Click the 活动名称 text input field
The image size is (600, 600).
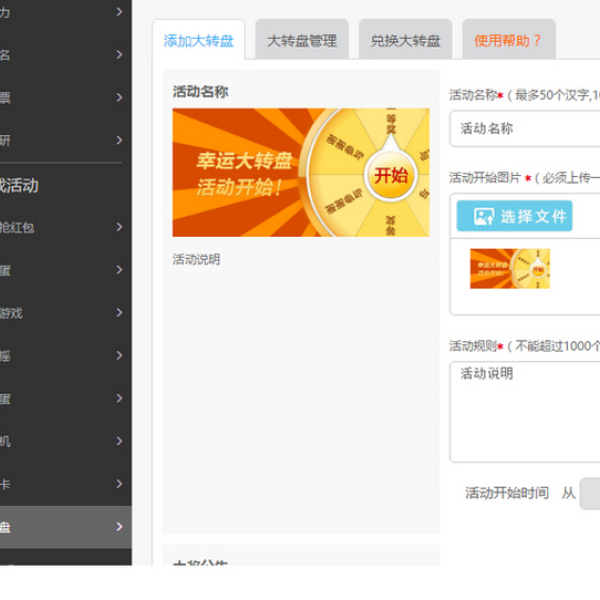coord(525,129)
